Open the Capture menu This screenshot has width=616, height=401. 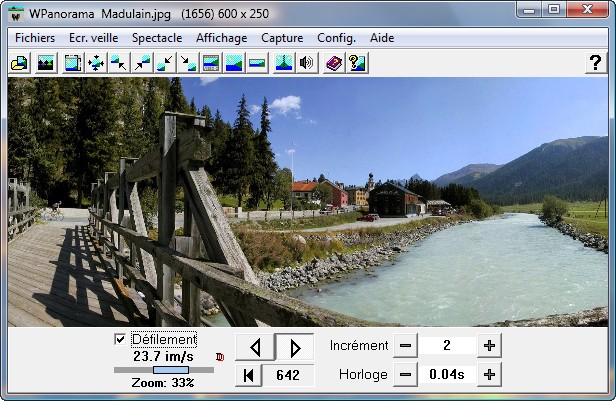pyautogui.click(x=282, y=38)
